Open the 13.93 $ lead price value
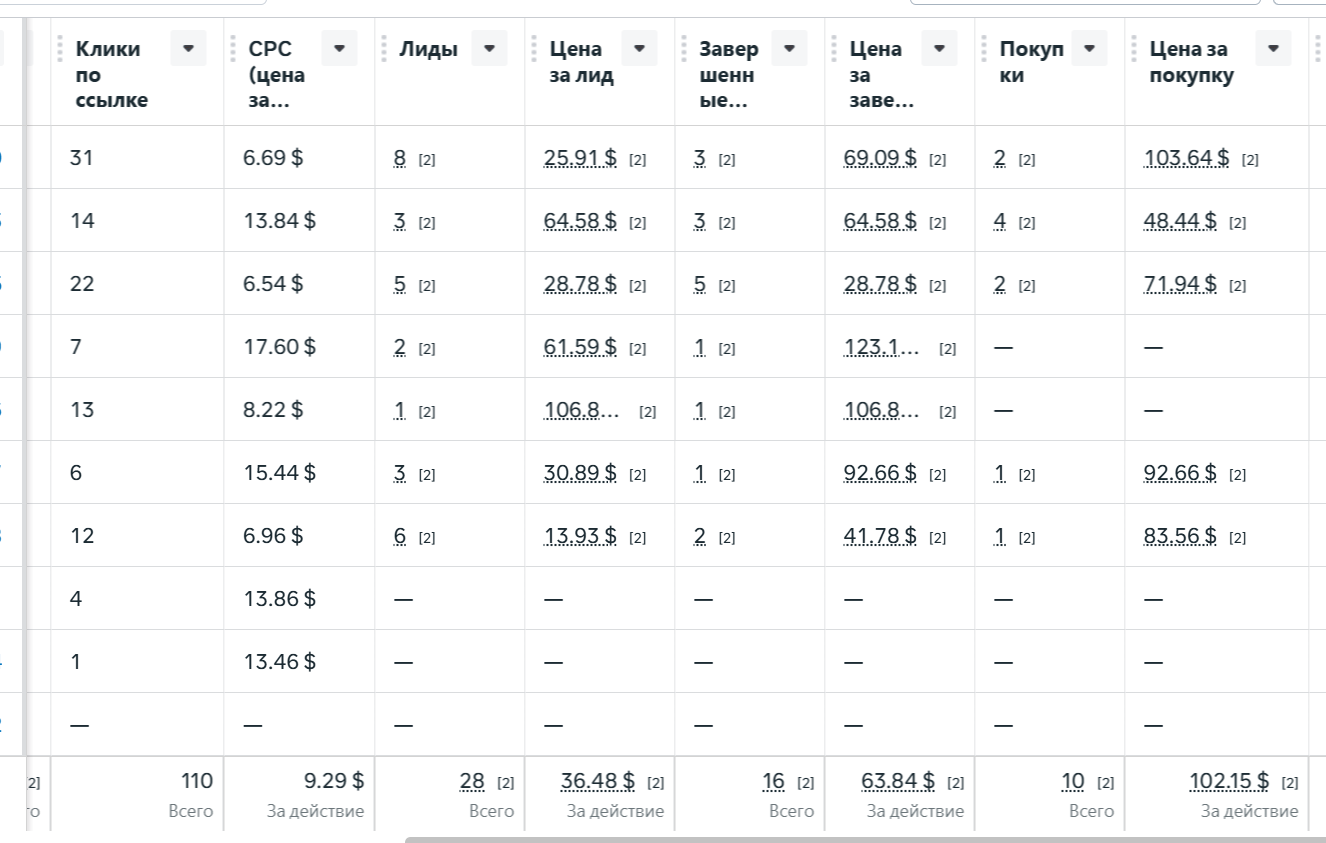The width and height of the screenshot is (1326, 843). coord(580,536)
